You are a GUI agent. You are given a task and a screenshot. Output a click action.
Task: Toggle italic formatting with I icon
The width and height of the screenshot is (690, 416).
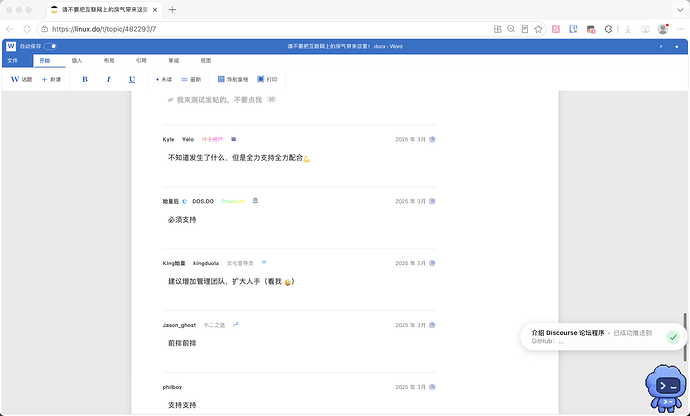[108, 79]
